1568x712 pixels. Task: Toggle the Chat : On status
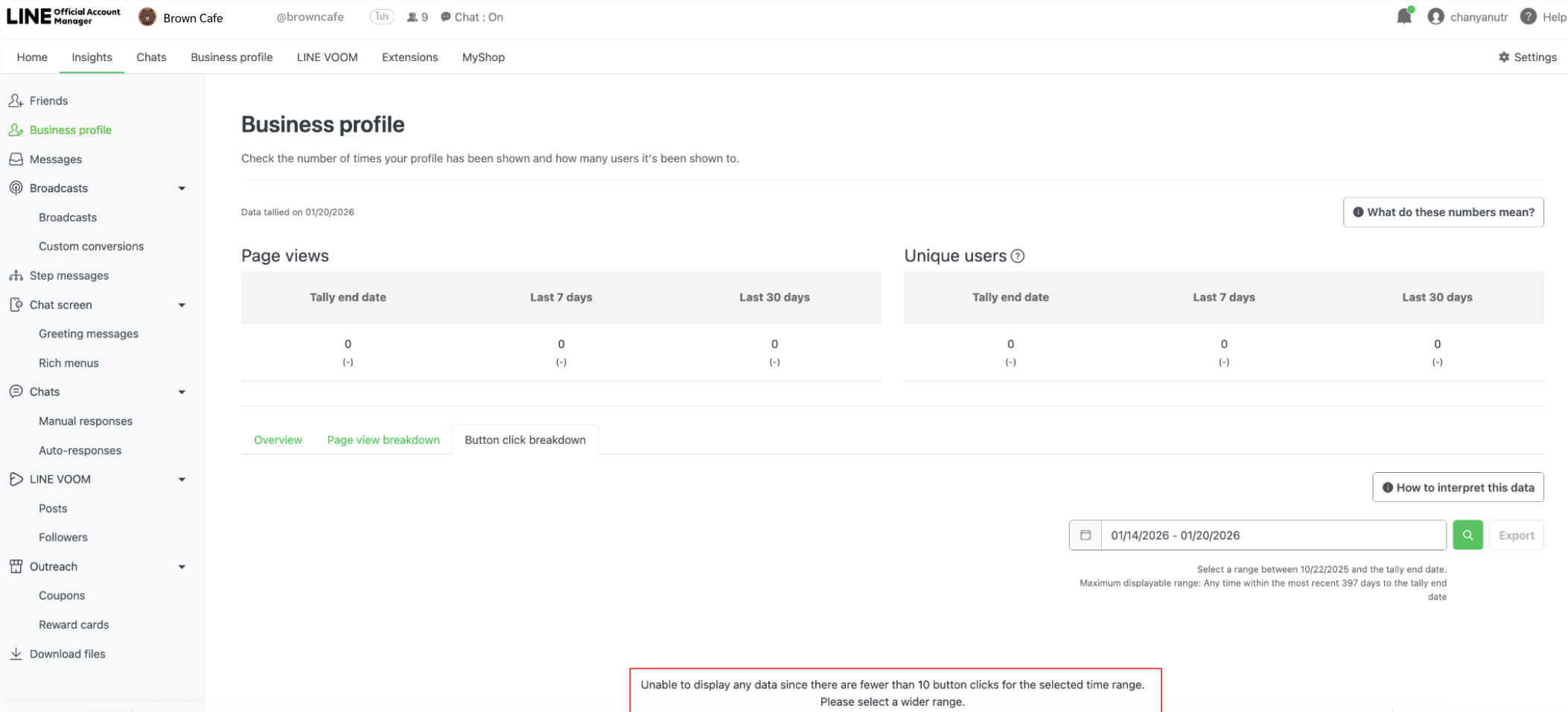(x=472, y=17)
